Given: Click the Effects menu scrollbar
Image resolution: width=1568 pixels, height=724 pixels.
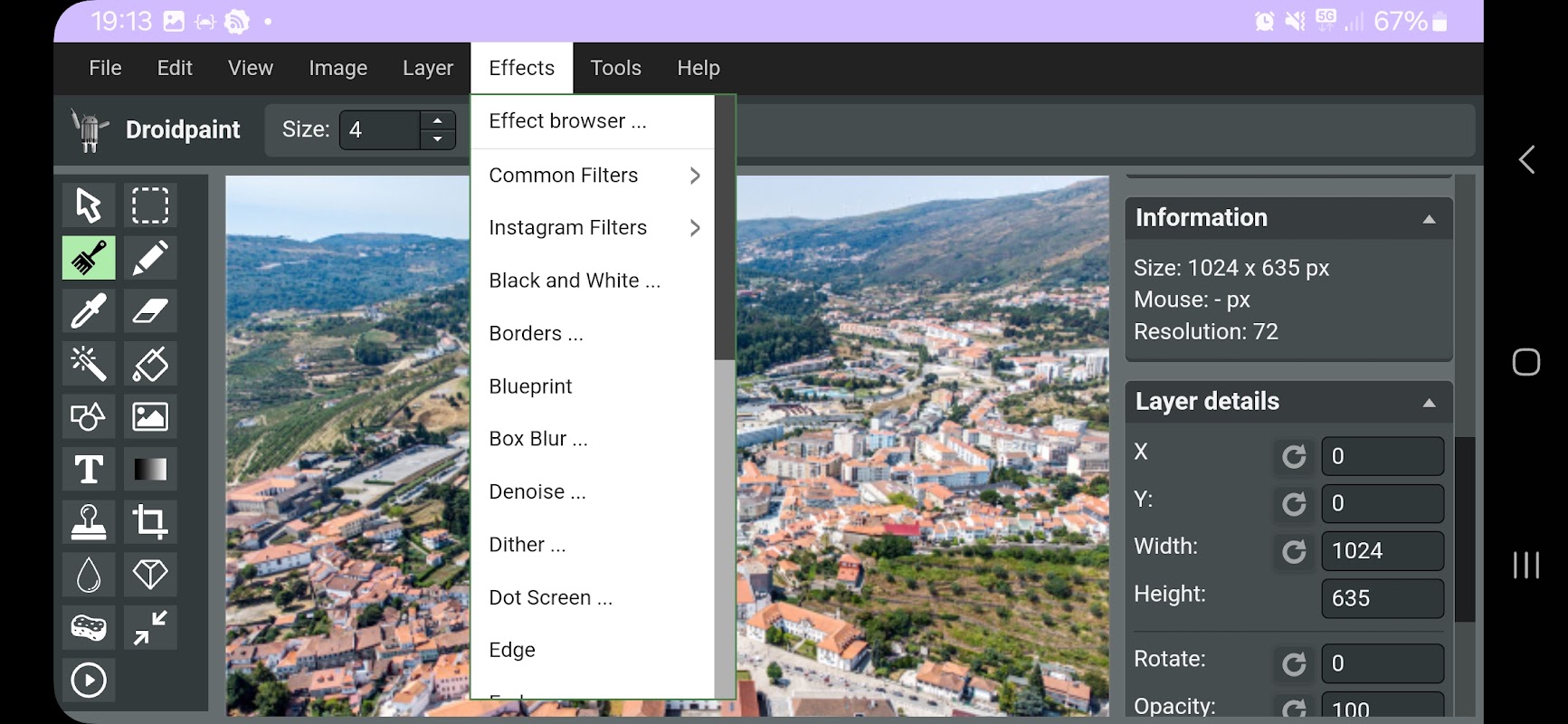Looking at the screenshot, I should pyautogui.click(x=724, y=228).
